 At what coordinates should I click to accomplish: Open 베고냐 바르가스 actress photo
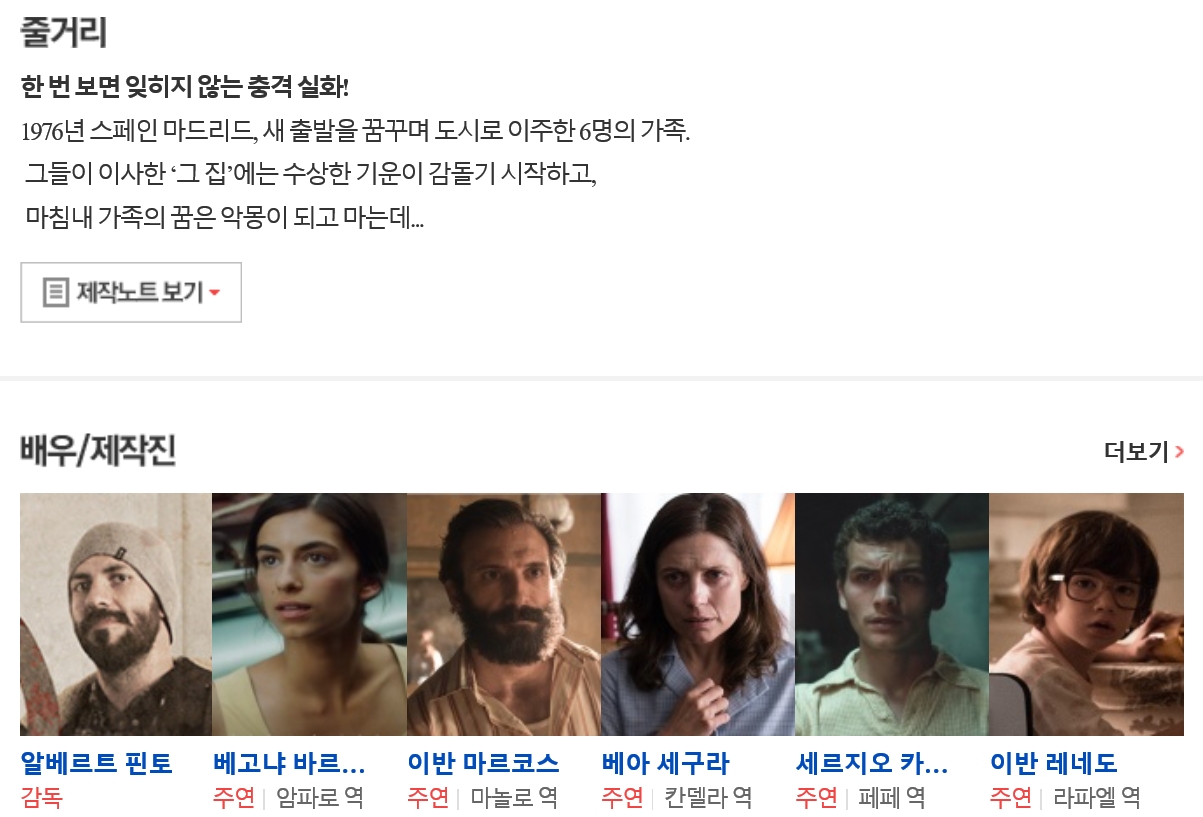click(309, 614)
